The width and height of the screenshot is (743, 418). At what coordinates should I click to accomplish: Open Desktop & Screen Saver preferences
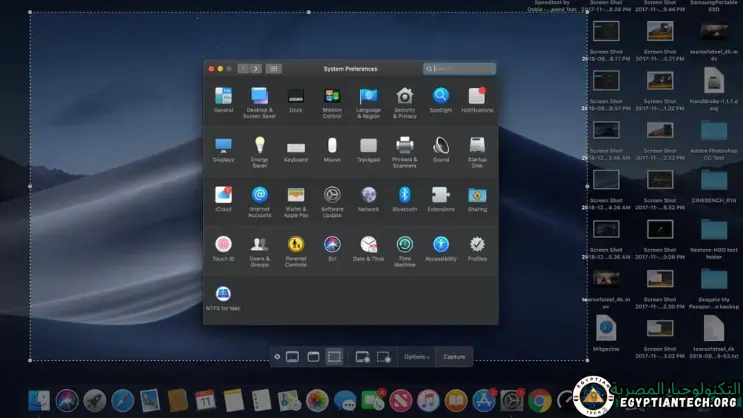(x=259, y=97)
